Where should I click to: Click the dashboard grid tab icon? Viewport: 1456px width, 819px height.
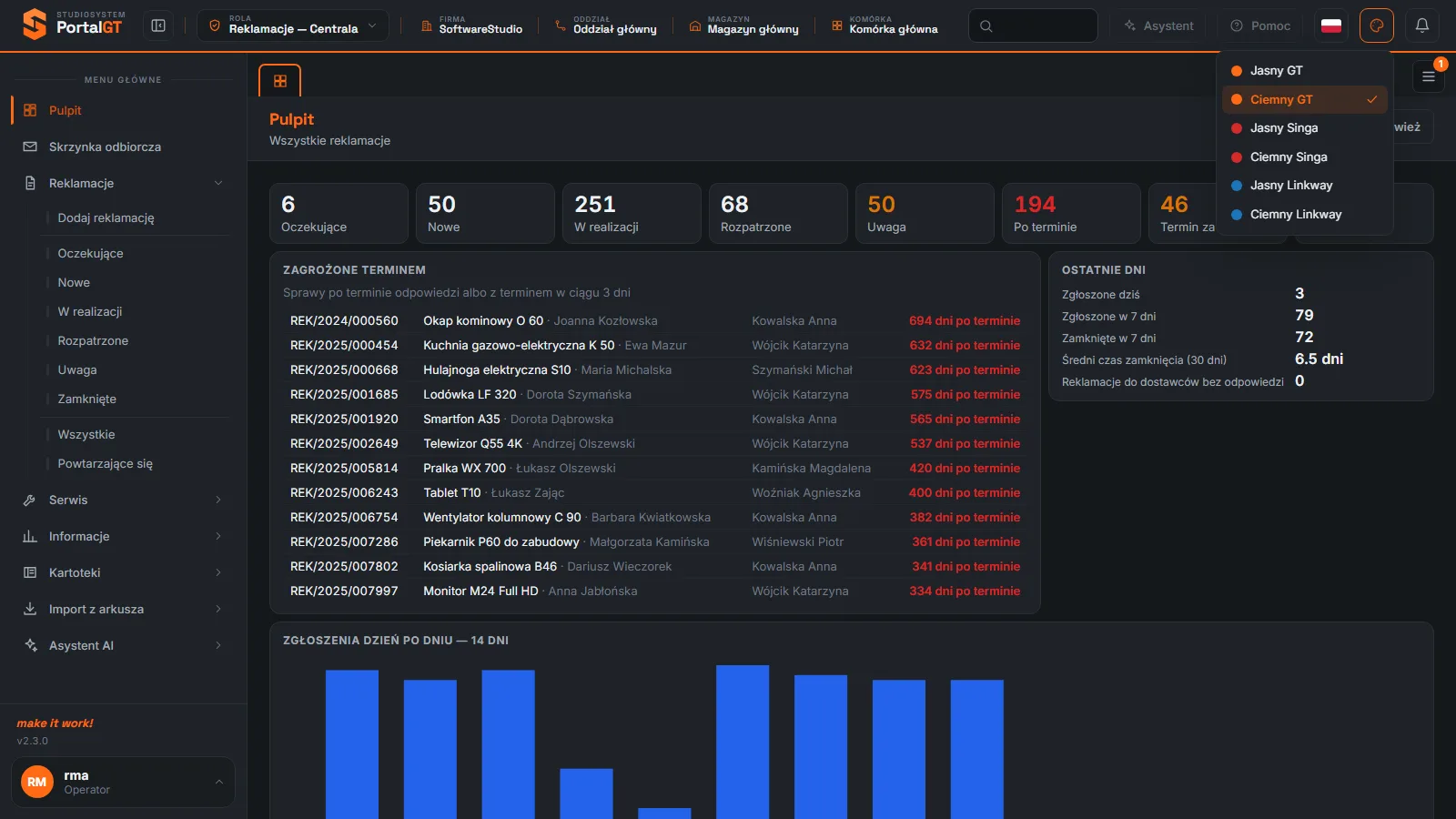pos(280,81)
